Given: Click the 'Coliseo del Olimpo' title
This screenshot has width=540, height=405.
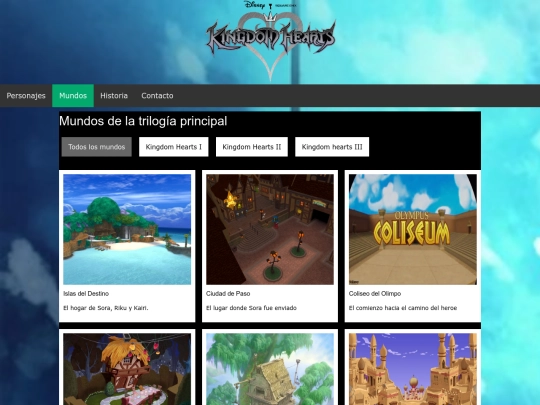Looking at the screenshot, I should 375,294.
